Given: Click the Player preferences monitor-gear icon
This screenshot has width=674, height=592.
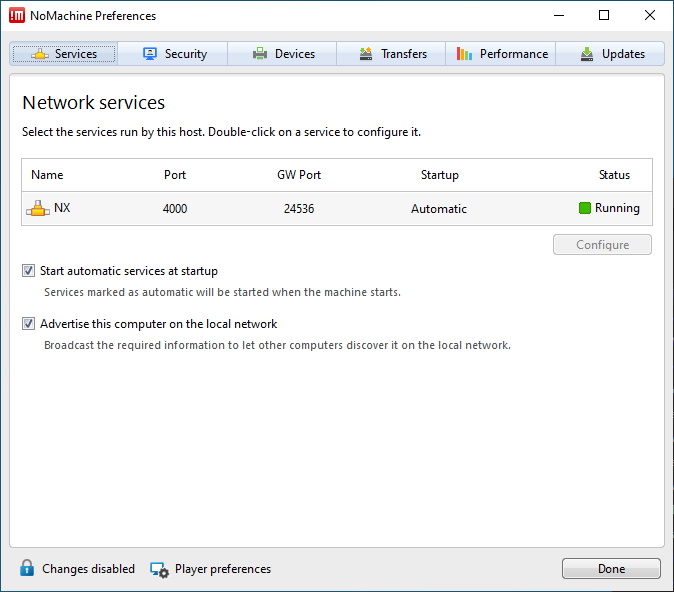Looking at the screenshot, I should coord(159,570).
